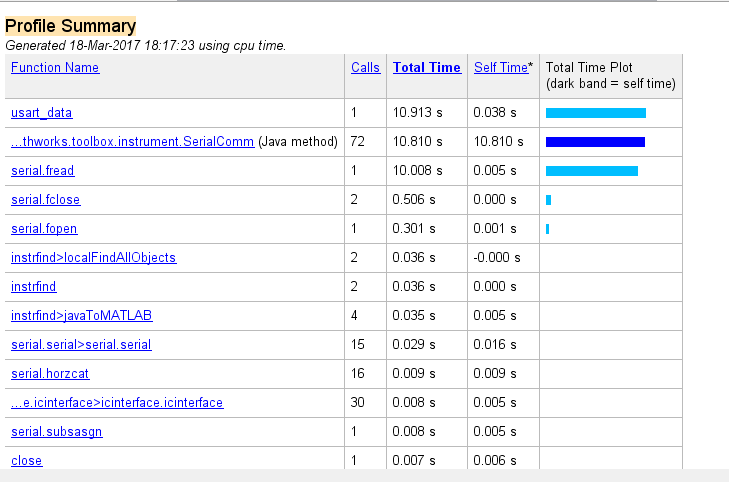Sort by Total Time column
729x482 pixels.
pos(427,68)
